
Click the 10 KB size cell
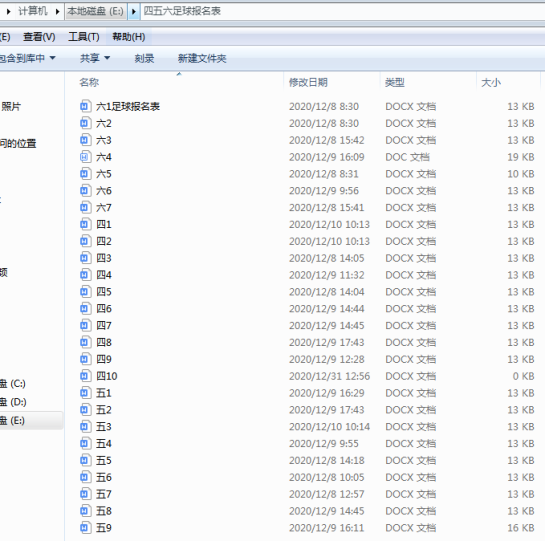pos(521,174)
